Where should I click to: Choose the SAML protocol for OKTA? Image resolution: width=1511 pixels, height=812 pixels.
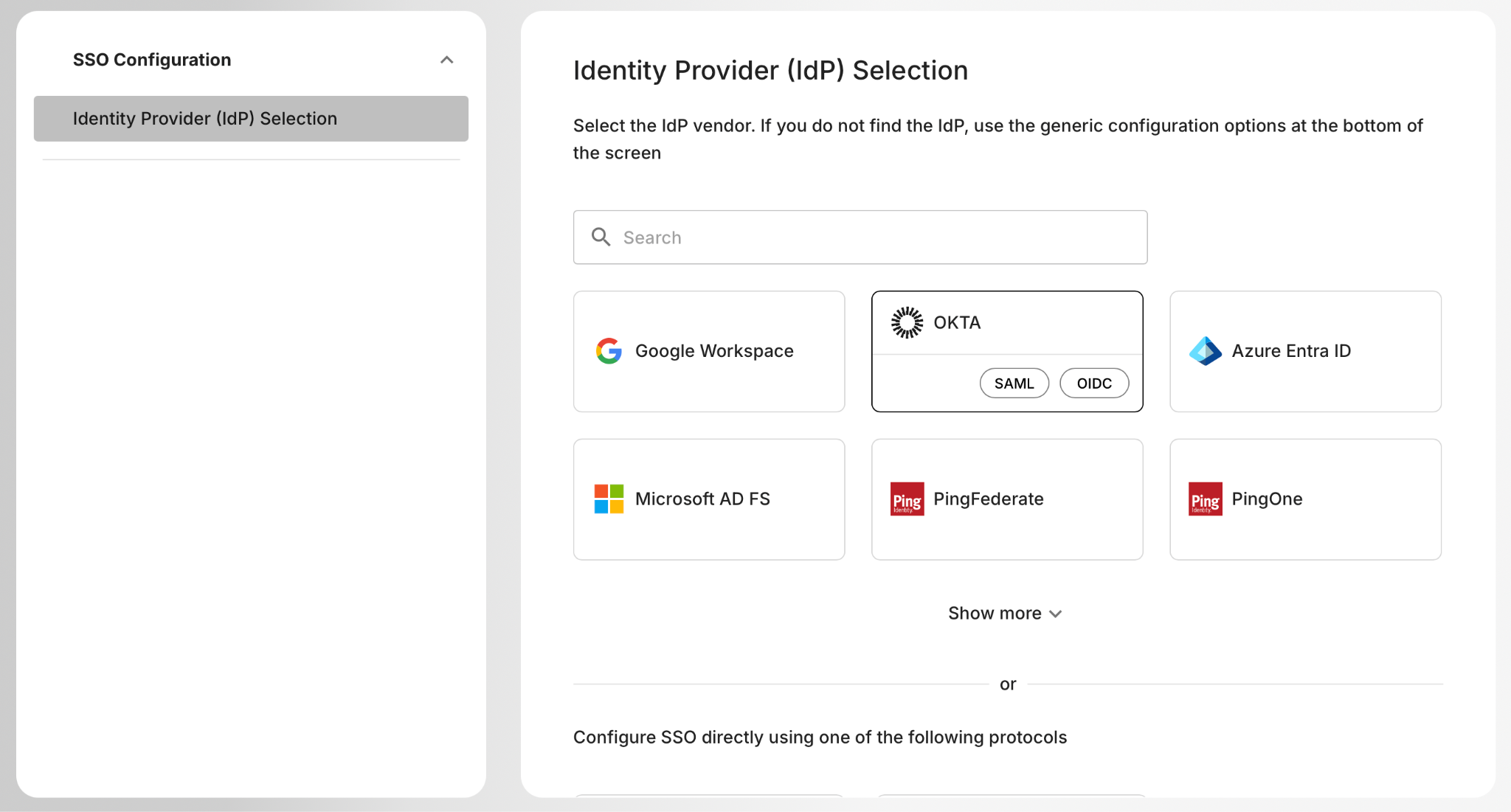pos(1014,384)
